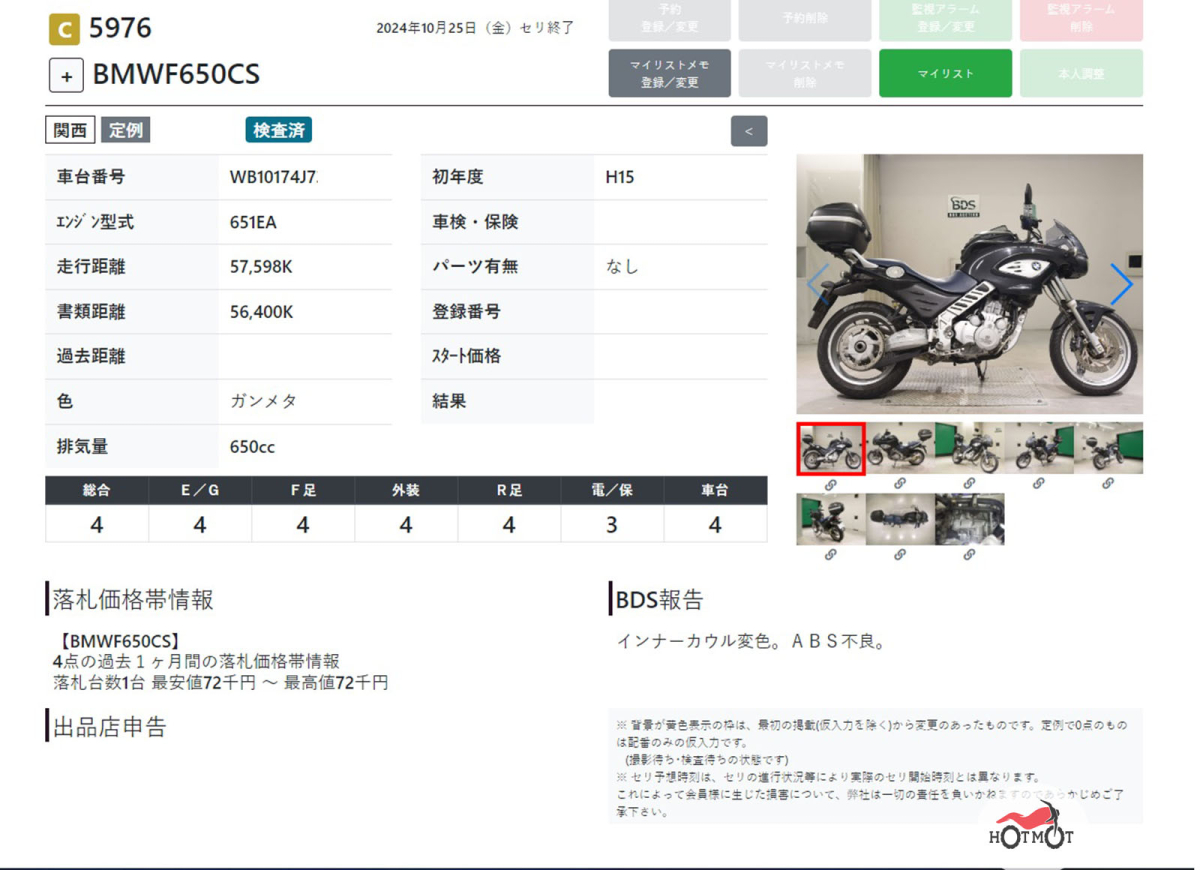Select the top-down view motorcycle thumbnail
The width and height of the screenshot is (1200, 870).
900,519
